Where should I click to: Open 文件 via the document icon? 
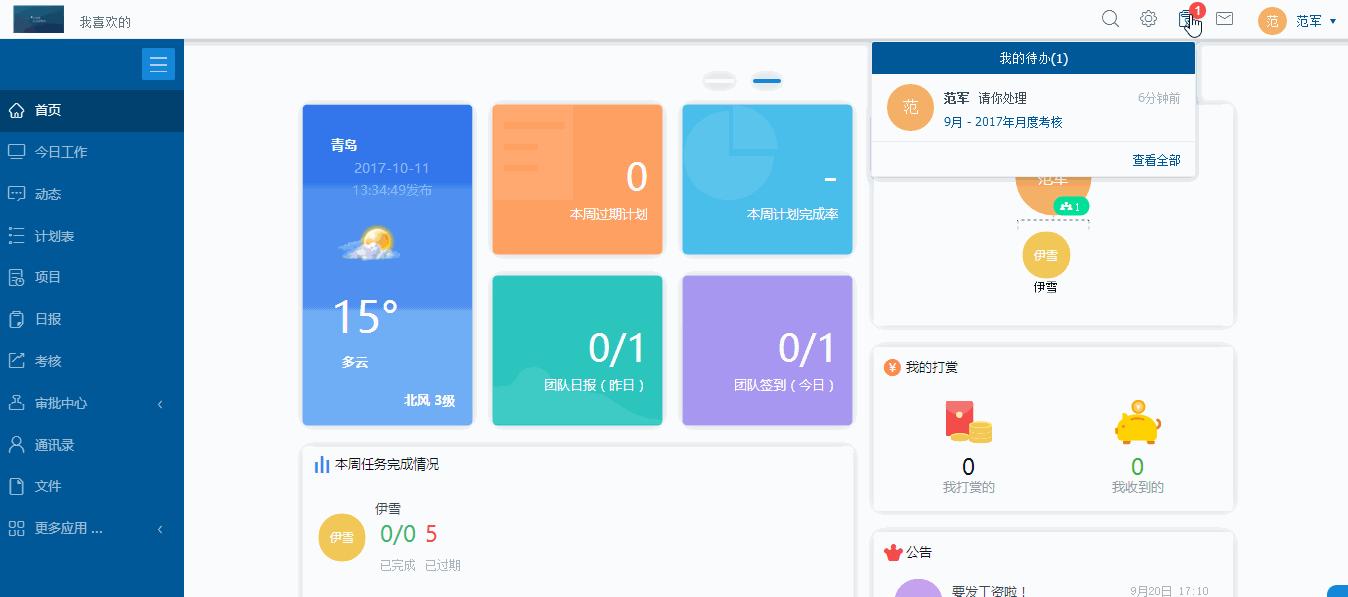(16, 486)
